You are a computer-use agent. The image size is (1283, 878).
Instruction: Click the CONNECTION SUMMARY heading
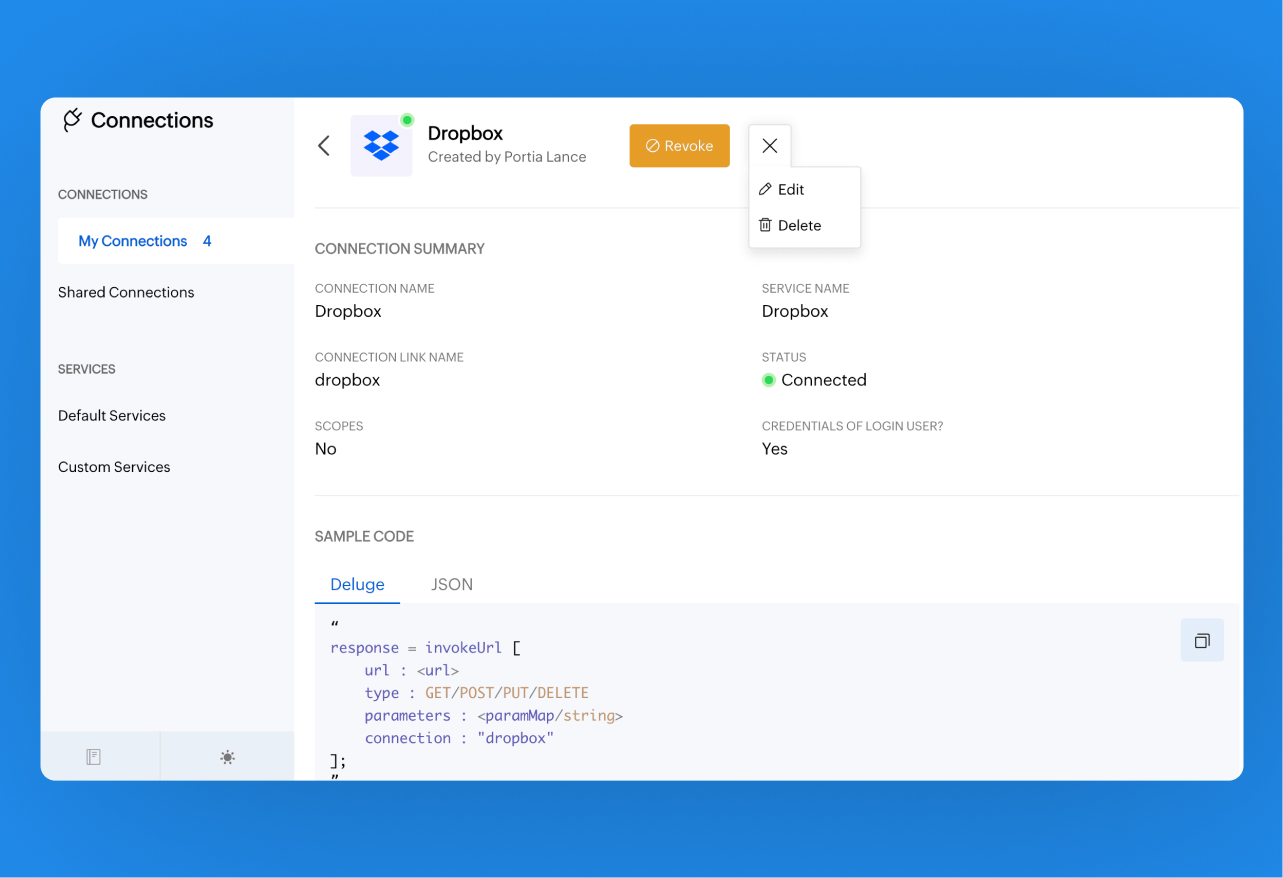pos(400,249)
